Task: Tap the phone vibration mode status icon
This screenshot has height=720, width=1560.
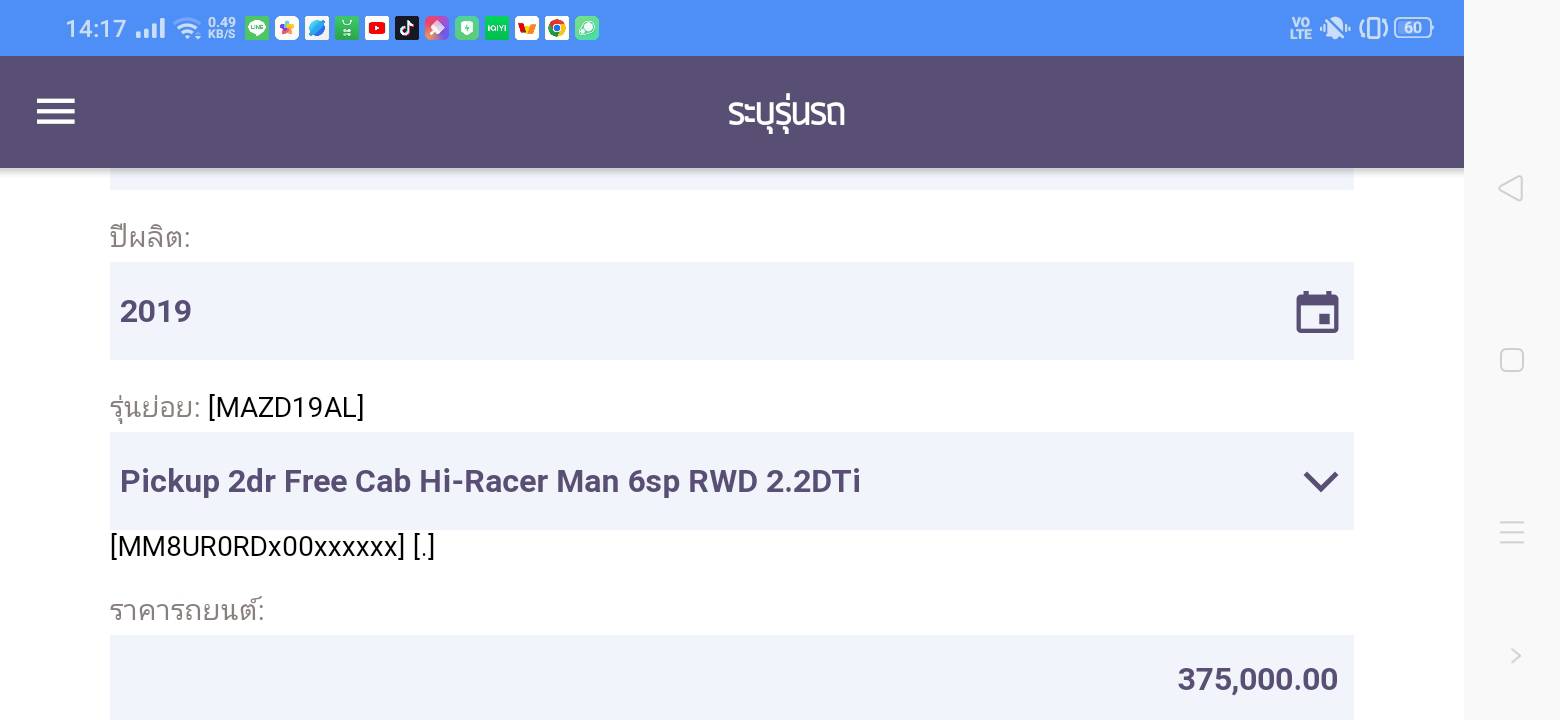Action: click(x=1373, y=28)
